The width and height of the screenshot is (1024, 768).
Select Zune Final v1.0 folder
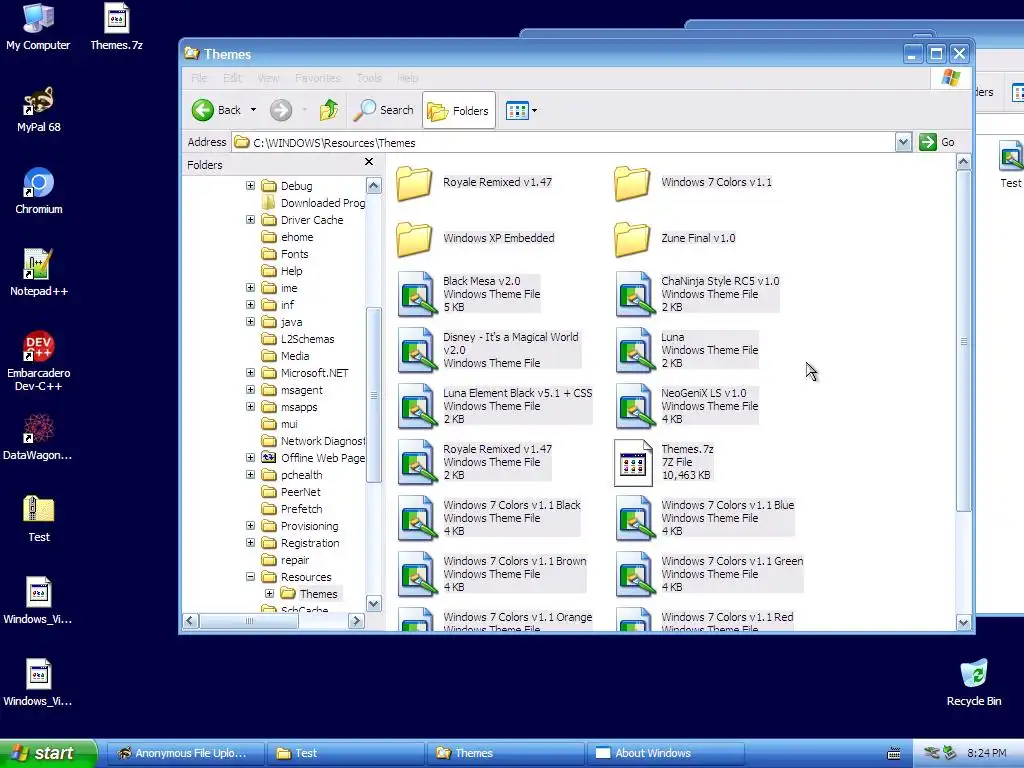click(675, 238)
